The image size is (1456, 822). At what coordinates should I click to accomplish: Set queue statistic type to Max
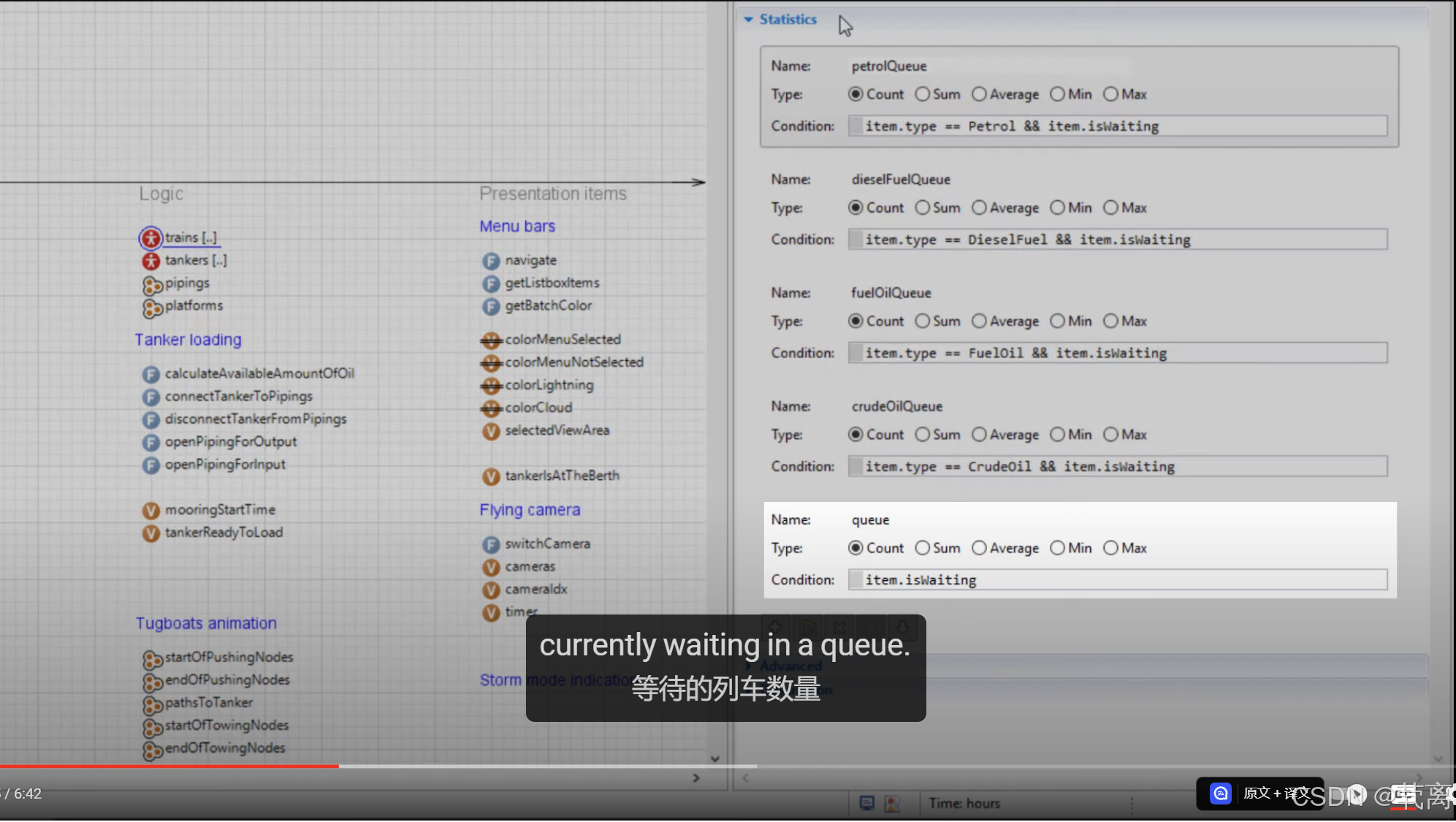pyautogui.click(x=1110, y=548)
